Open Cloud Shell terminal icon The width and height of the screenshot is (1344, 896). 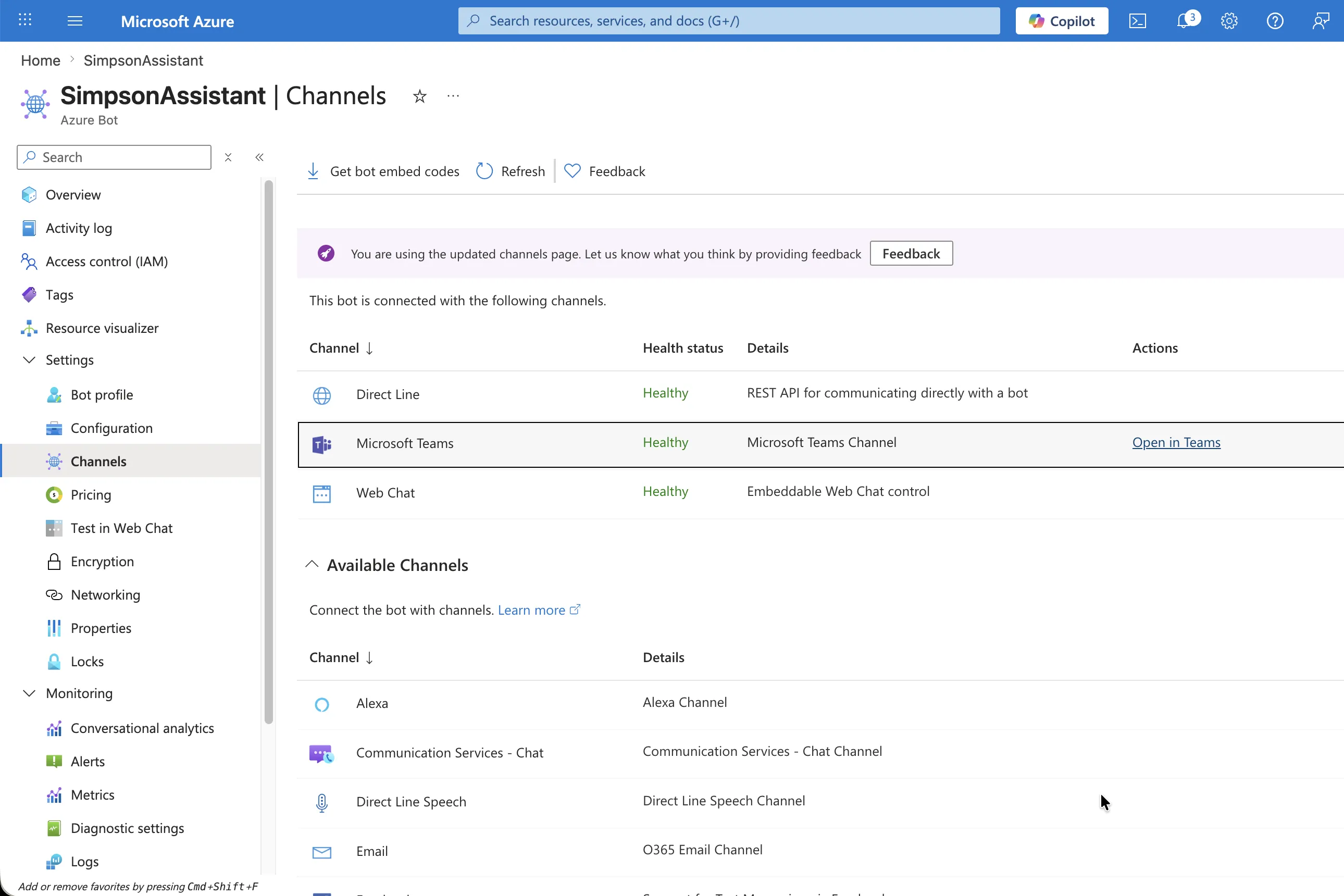pos(1138,21)
